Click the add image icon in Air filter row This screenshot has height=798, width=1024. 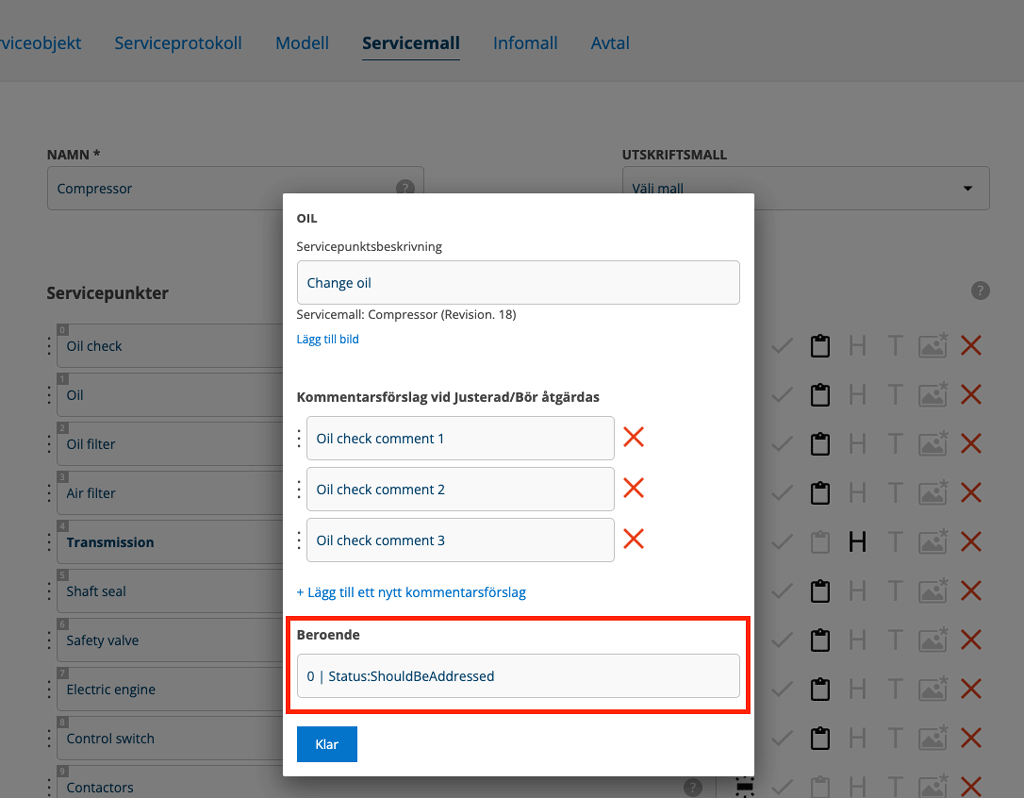(932, 493)
